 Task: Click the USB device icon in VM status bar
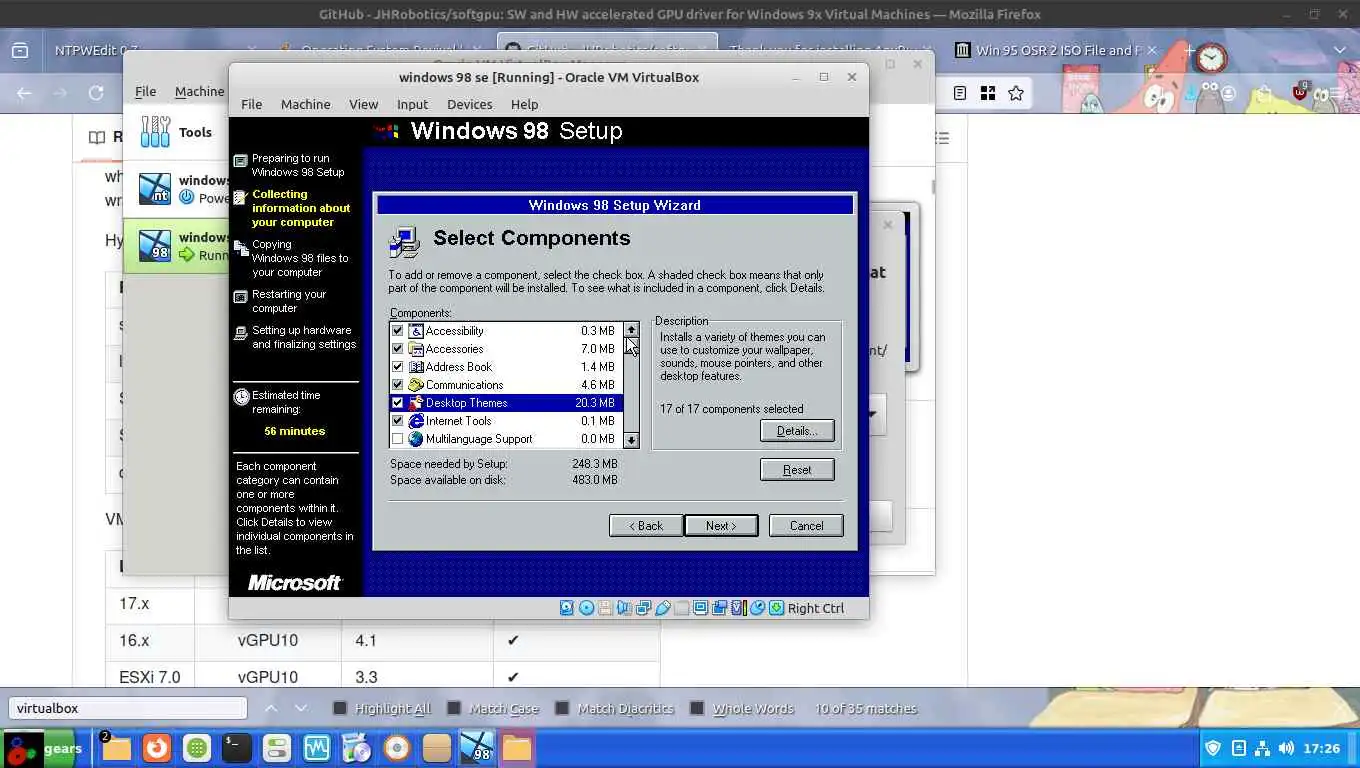click(x=663, y=608)
